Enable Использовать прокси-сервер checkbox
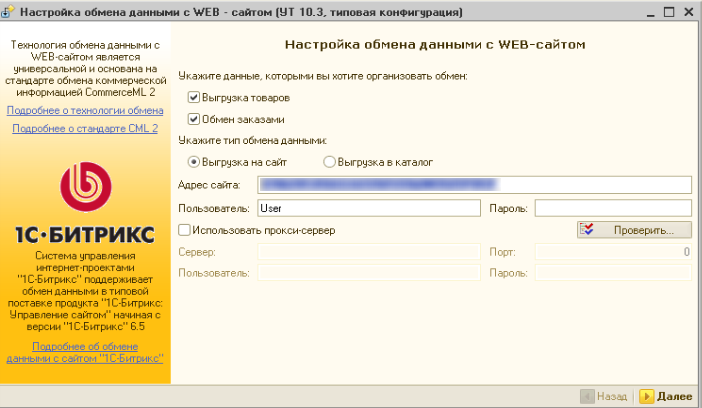 pos(184,230)
